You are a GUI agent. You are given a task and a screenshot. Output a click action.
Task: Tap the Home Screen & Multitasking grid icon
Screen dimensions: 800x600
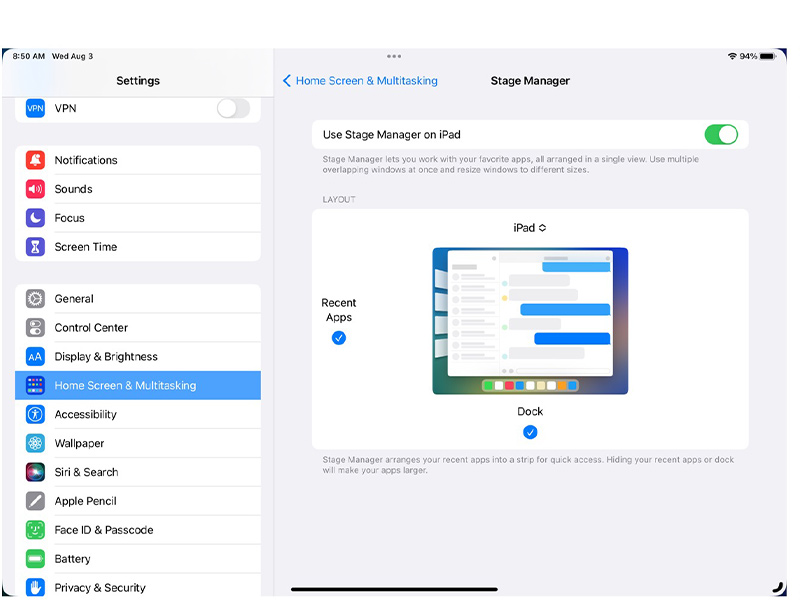(x=35, y=386)
